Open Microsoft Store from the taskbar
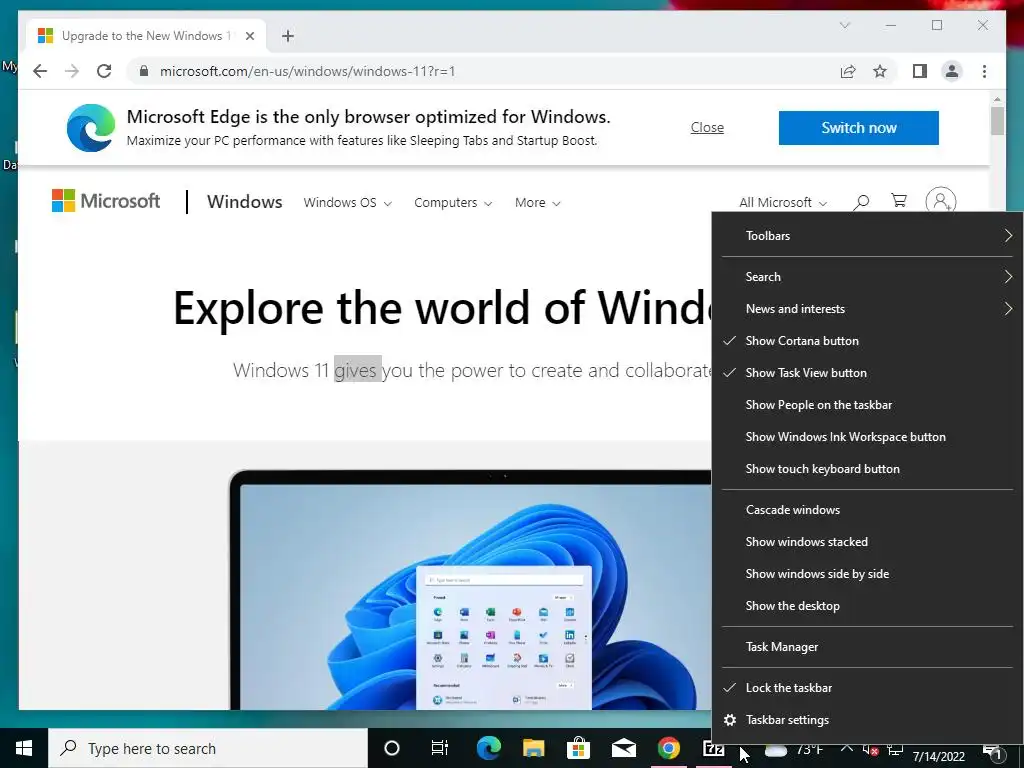Viewport: 1024px width, 768px height. 578,748
